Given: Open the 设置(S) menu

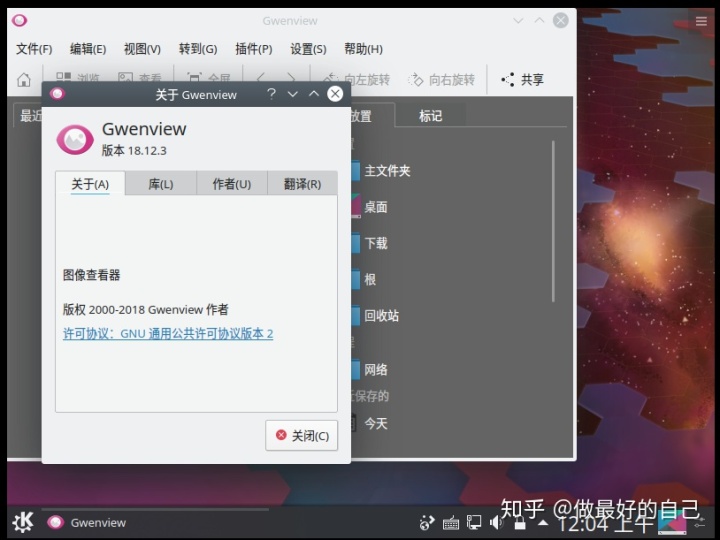Looking at the screenshot, I should click(308, 49).
